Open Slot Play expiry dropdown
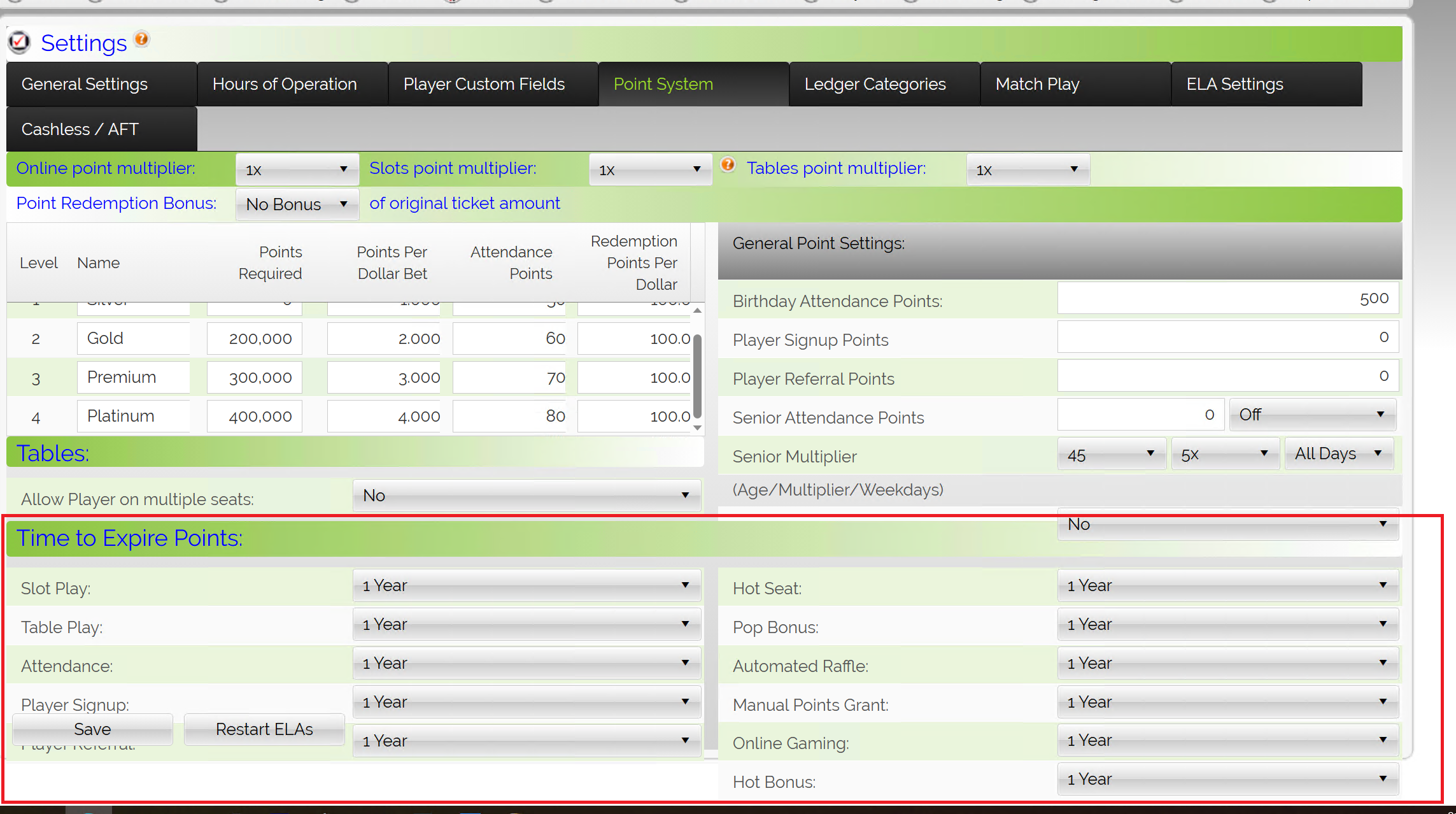 click(x=527, y=585)
